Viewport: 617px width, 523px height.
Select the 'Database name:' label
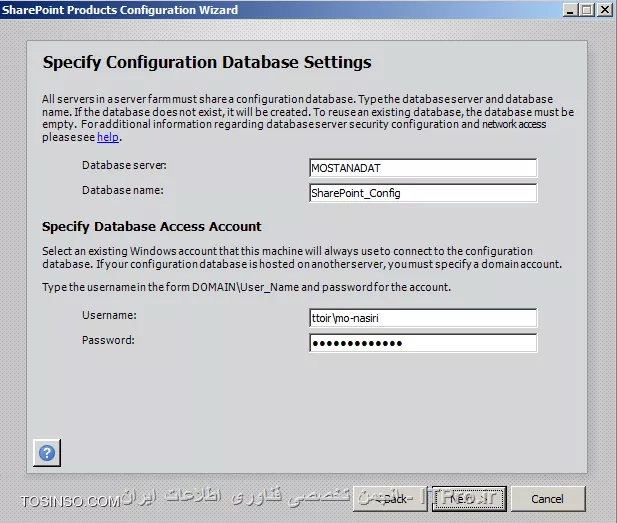tap(123, 190)
